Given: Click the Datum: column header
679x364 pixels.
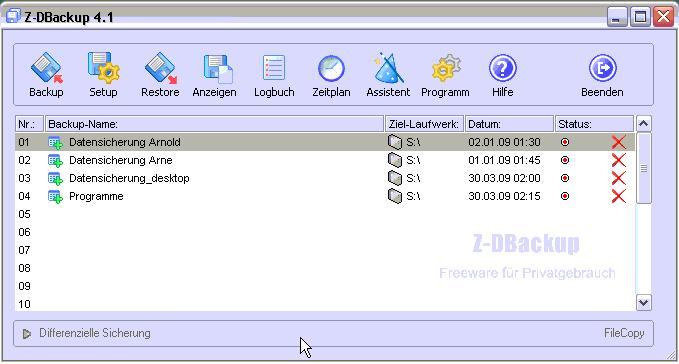Looking at the screenshot, I should 510,124.
